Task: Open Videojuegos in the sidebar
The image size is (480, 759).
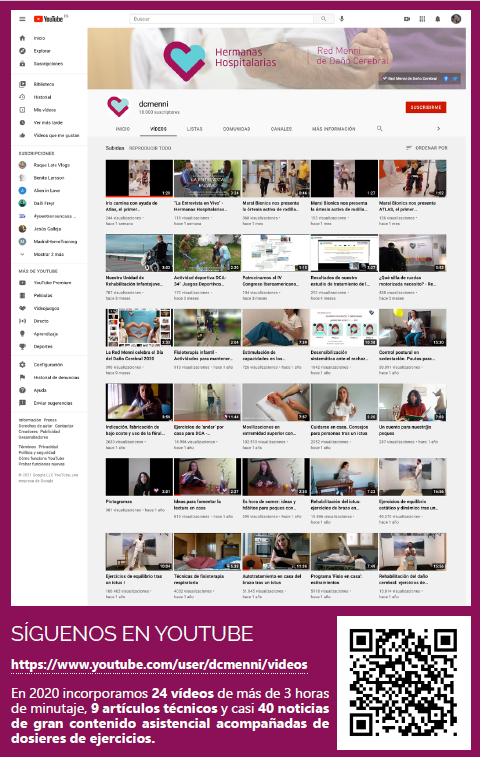Action: tap(48, 308)
